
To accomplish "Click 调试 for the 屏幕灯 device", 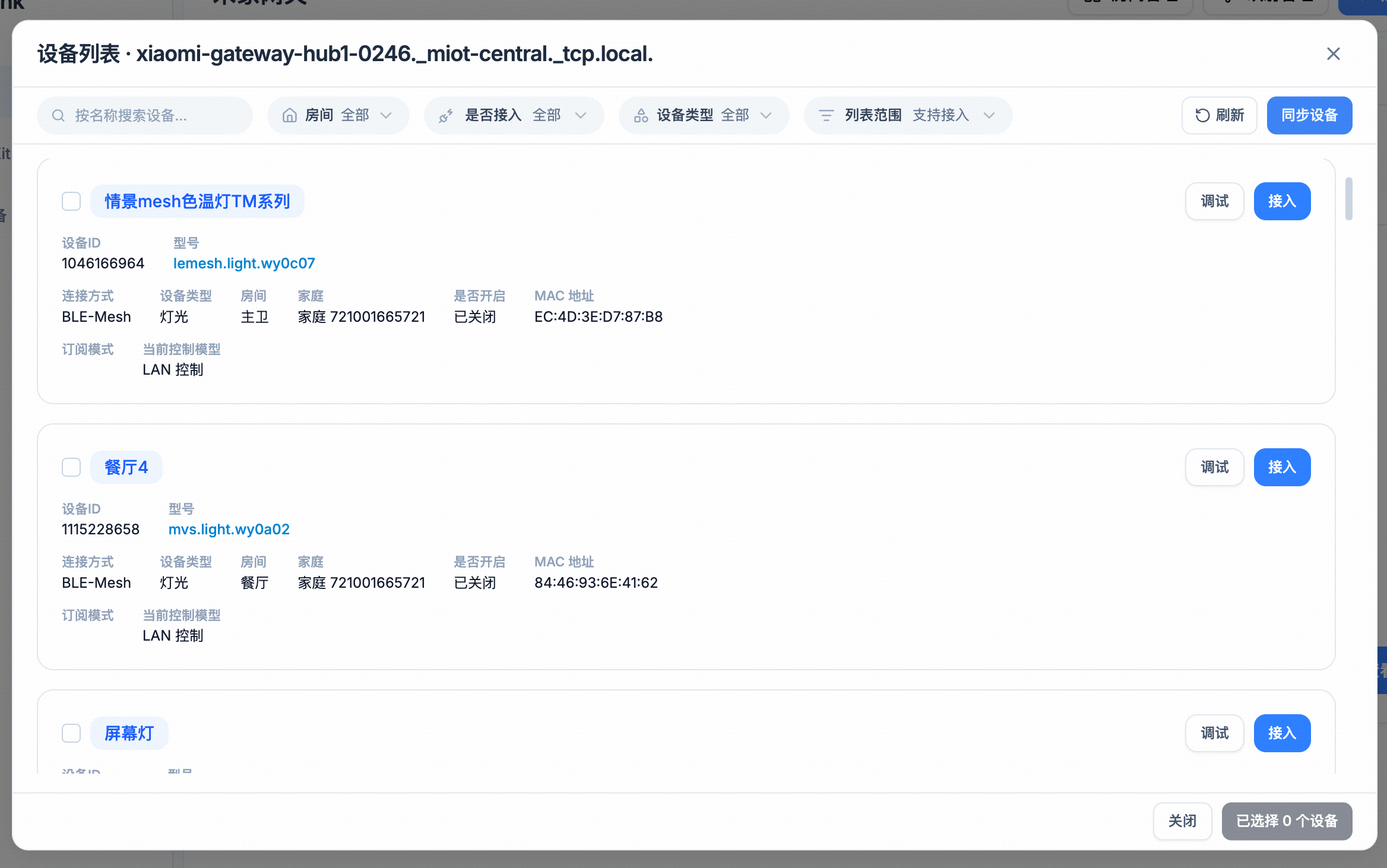I will pos(1214,733).
